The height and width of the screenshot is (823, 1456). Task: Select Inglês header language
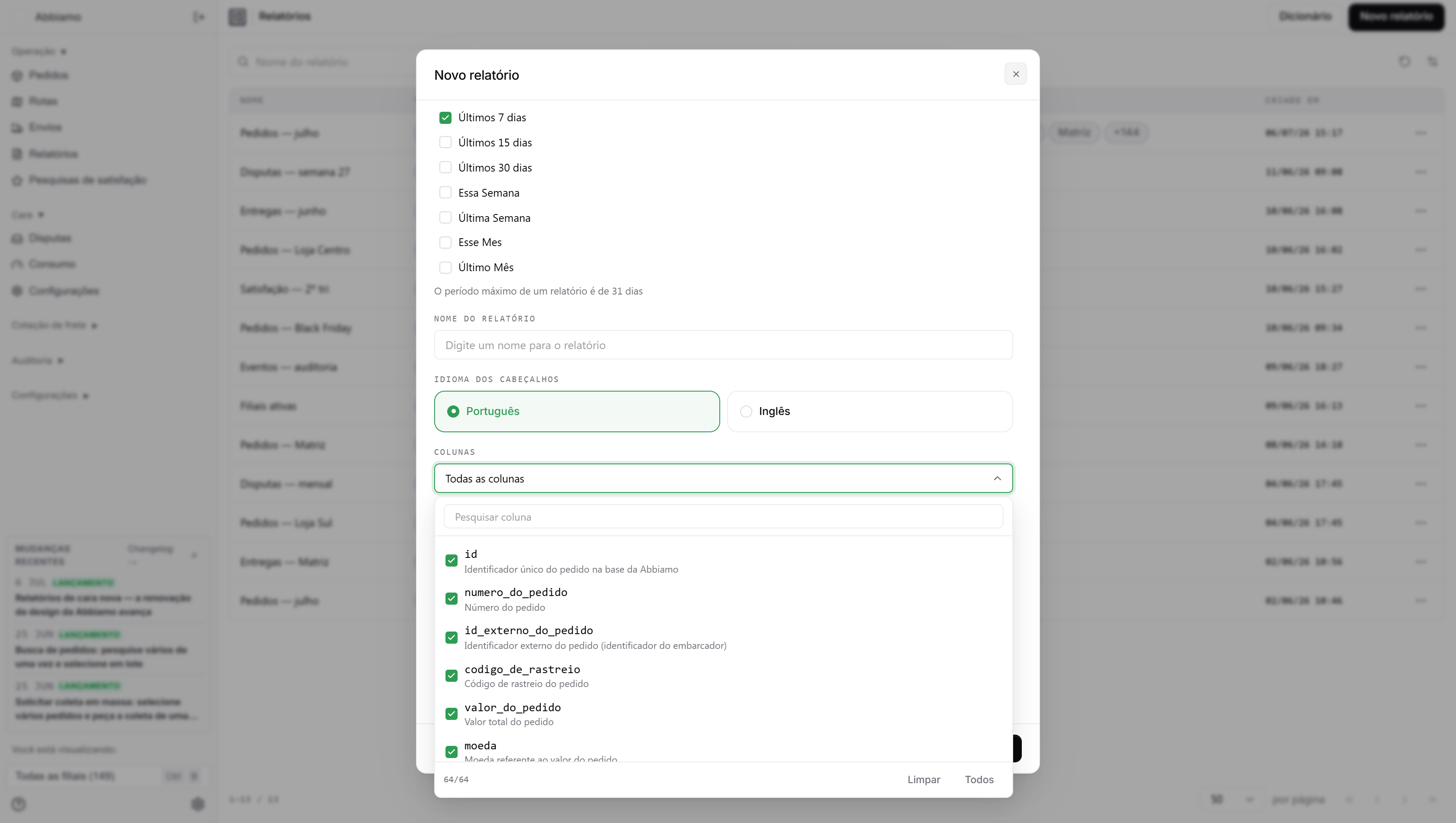point(870,411)
